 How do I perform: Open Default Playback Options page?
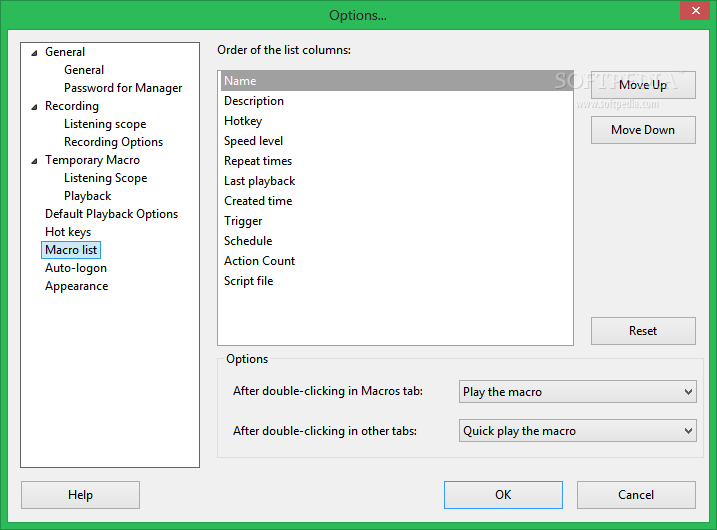coord(111,214)
